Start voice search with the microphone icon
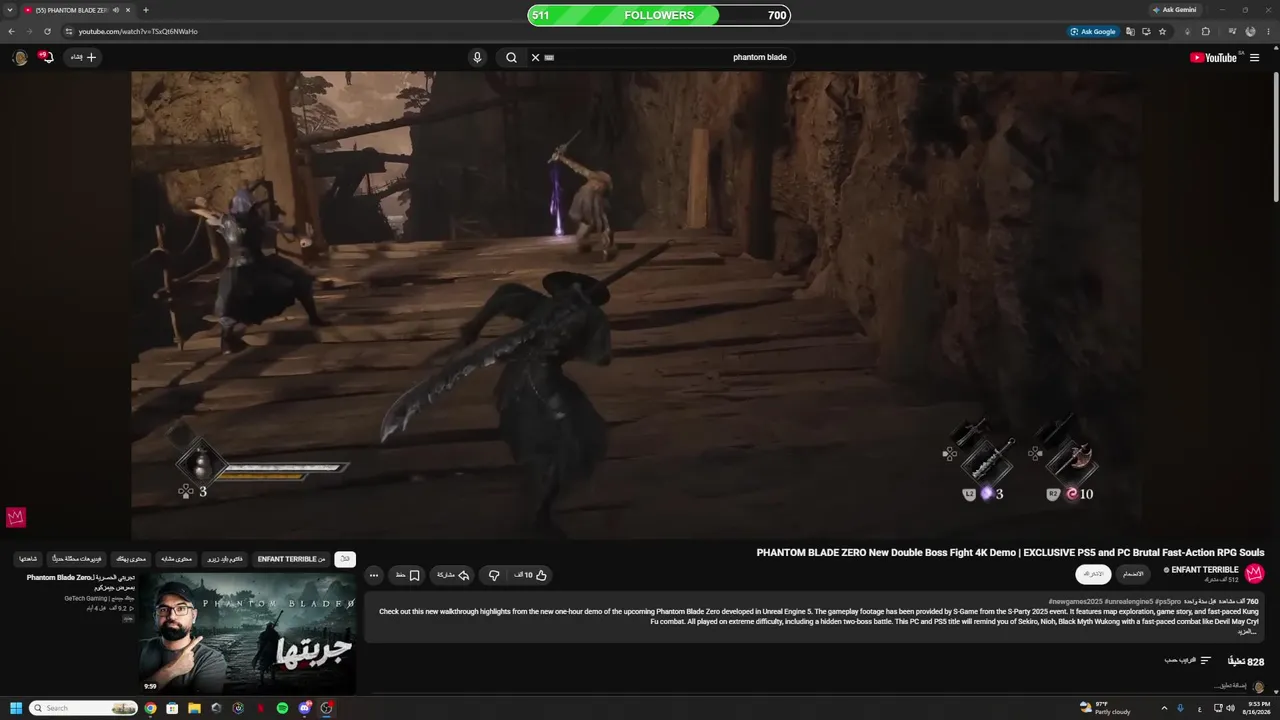Screen dimensions: 1280x720 tap(477, 57)
